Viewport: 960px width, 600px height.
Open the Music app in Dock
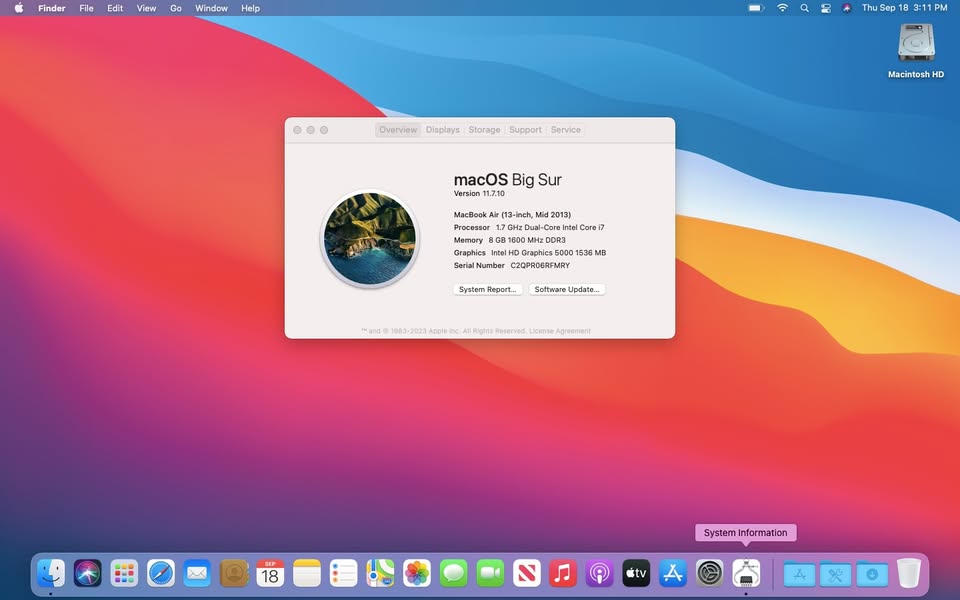coord(563,573)
